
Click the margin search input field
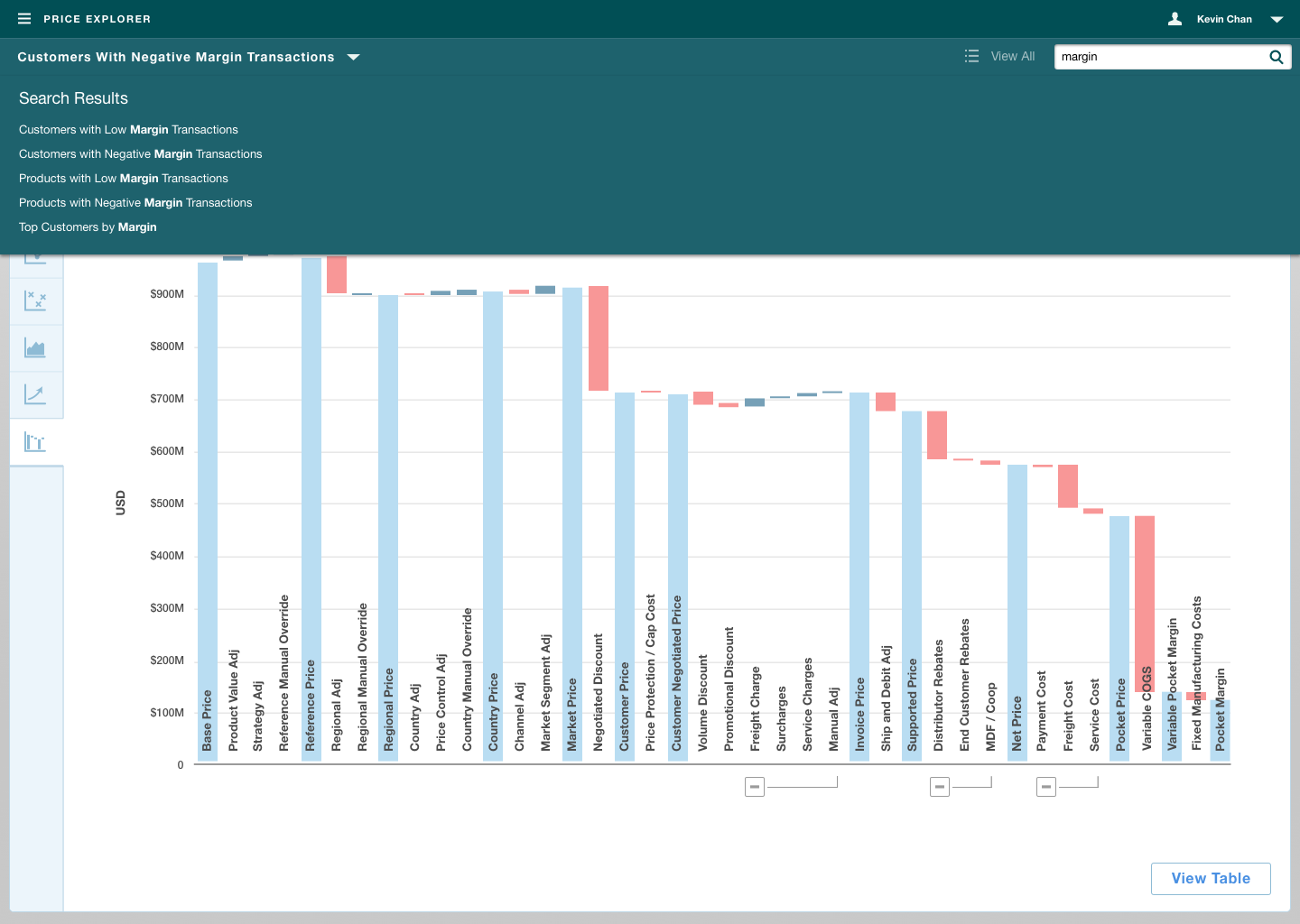coord(1160,57)
